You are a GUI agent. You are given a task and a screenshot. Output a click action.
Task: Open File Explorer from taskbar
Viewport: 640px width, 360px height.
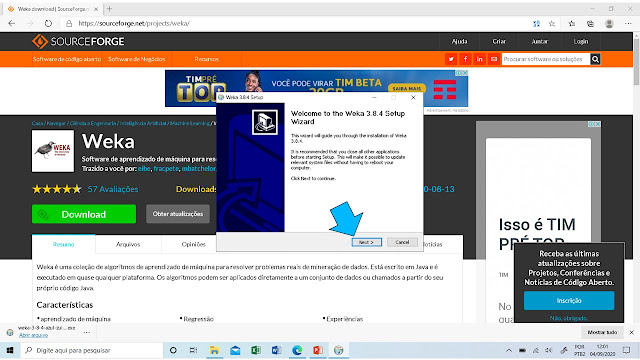[x=214, y=350]
